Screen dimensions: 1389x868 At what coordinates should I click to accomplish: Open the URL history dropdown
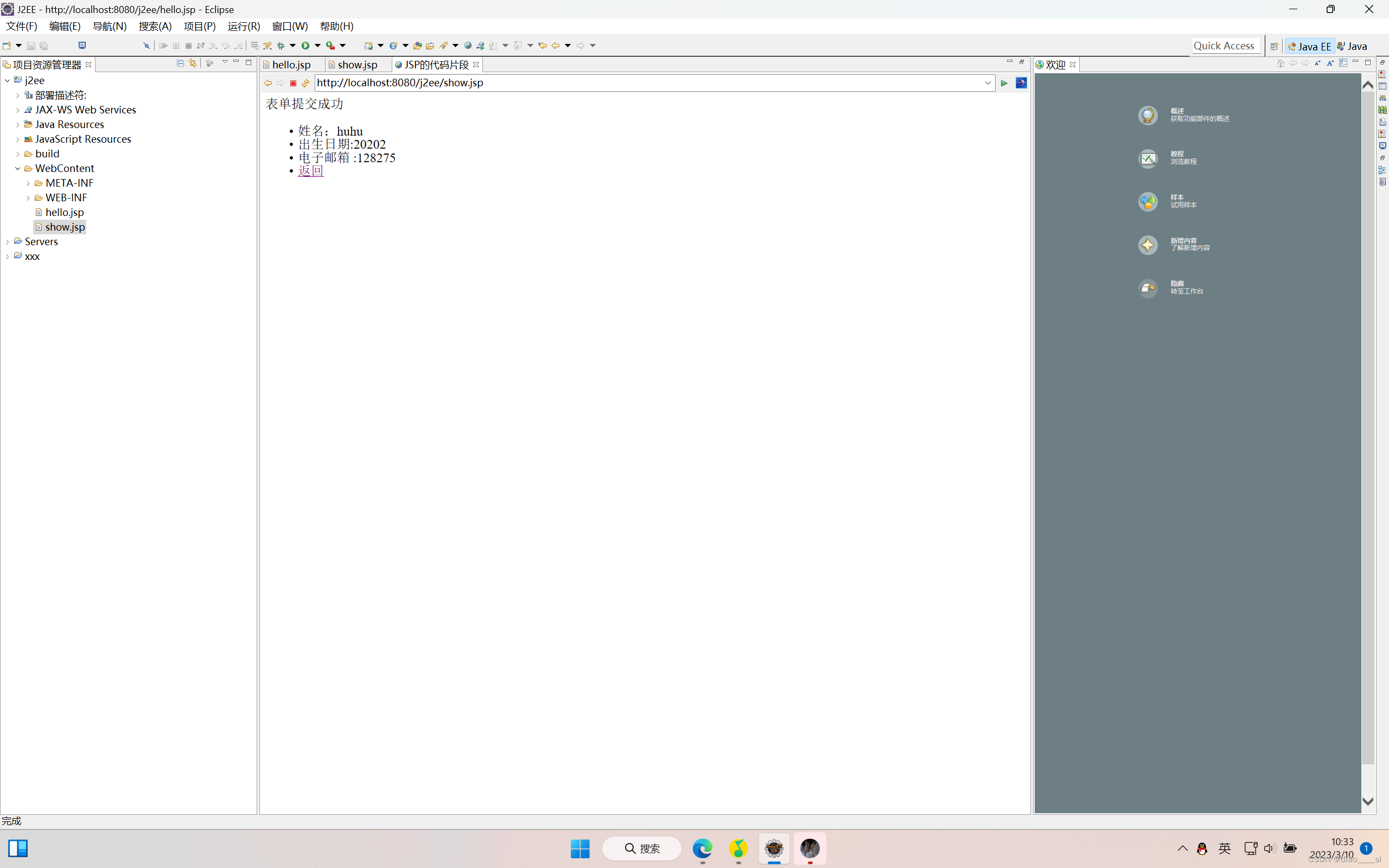click(988, 83)
